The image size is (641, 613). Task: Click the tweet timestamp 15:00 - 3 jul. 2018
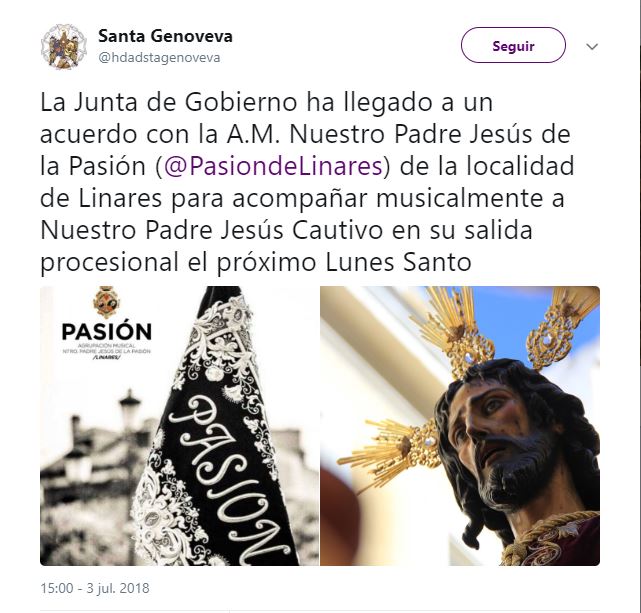(95, 588)
